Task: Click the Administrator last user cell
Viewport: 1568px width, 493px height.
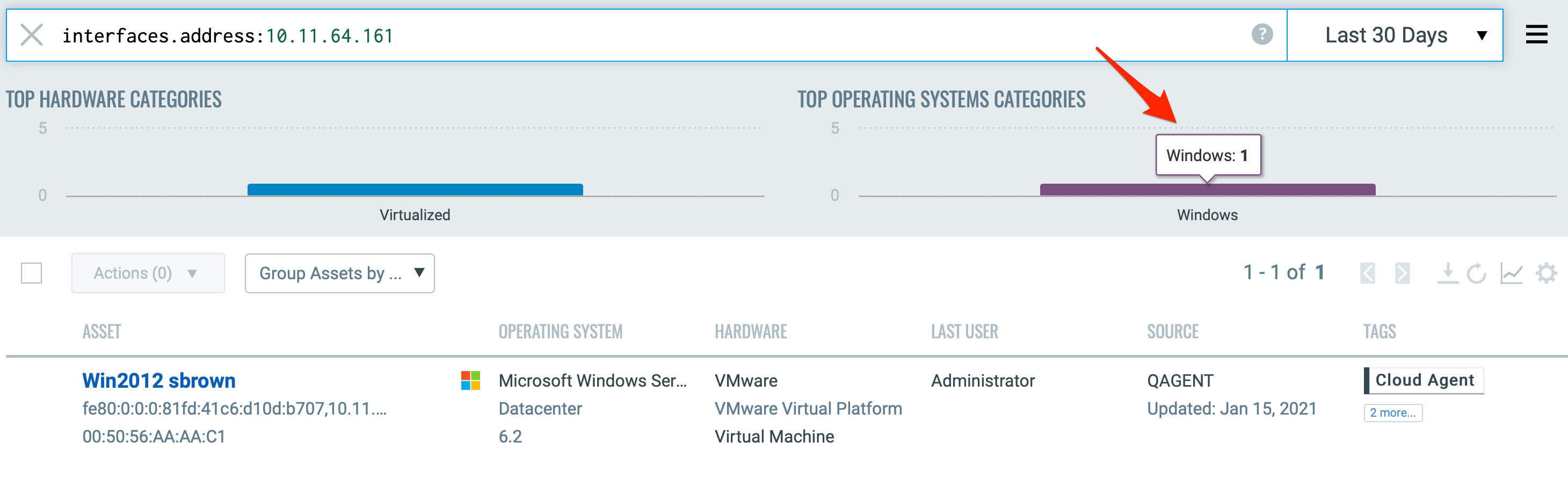Action: (983, 380)
